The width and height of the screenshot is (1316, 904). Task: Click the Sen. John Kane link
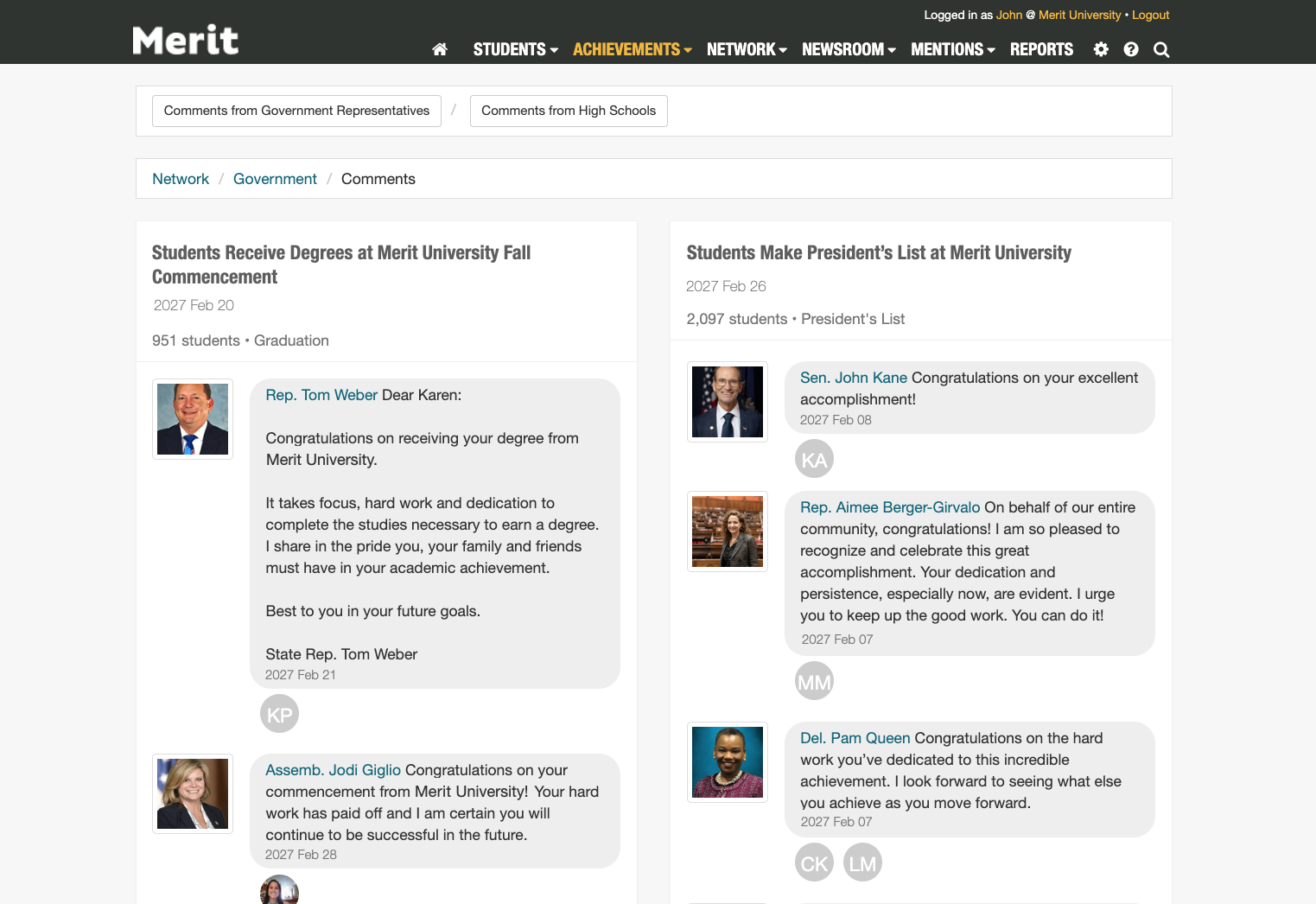tap(854, 378)
